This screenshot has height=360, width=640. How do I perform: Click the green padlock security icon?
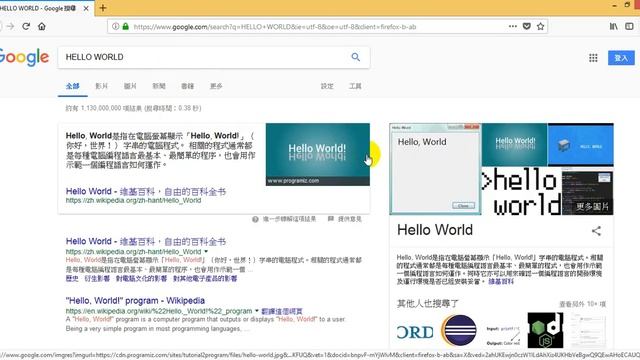click(126, 27)
